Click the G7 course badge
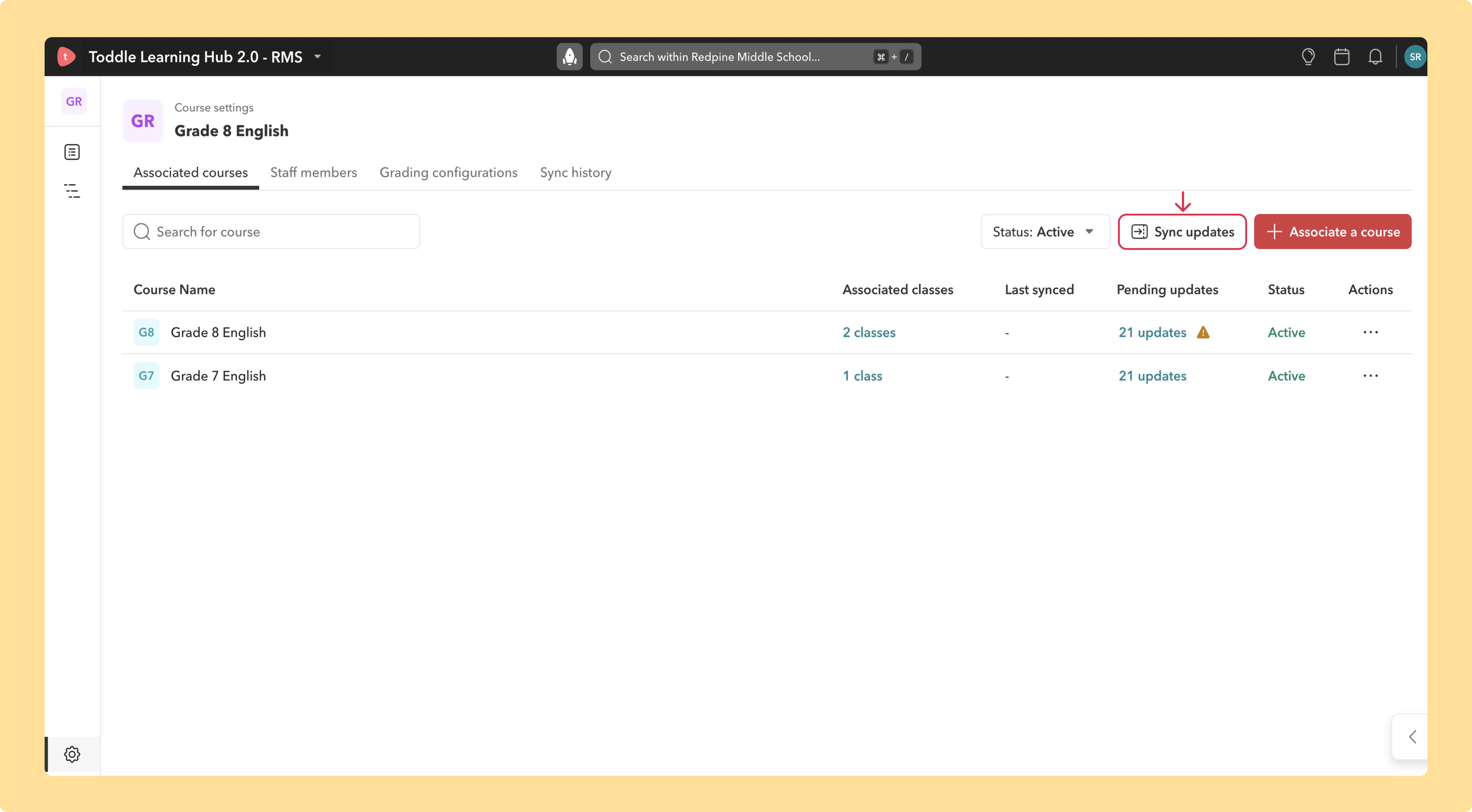1472x812 pixels. pyautogui.click(x=146, y=375)
